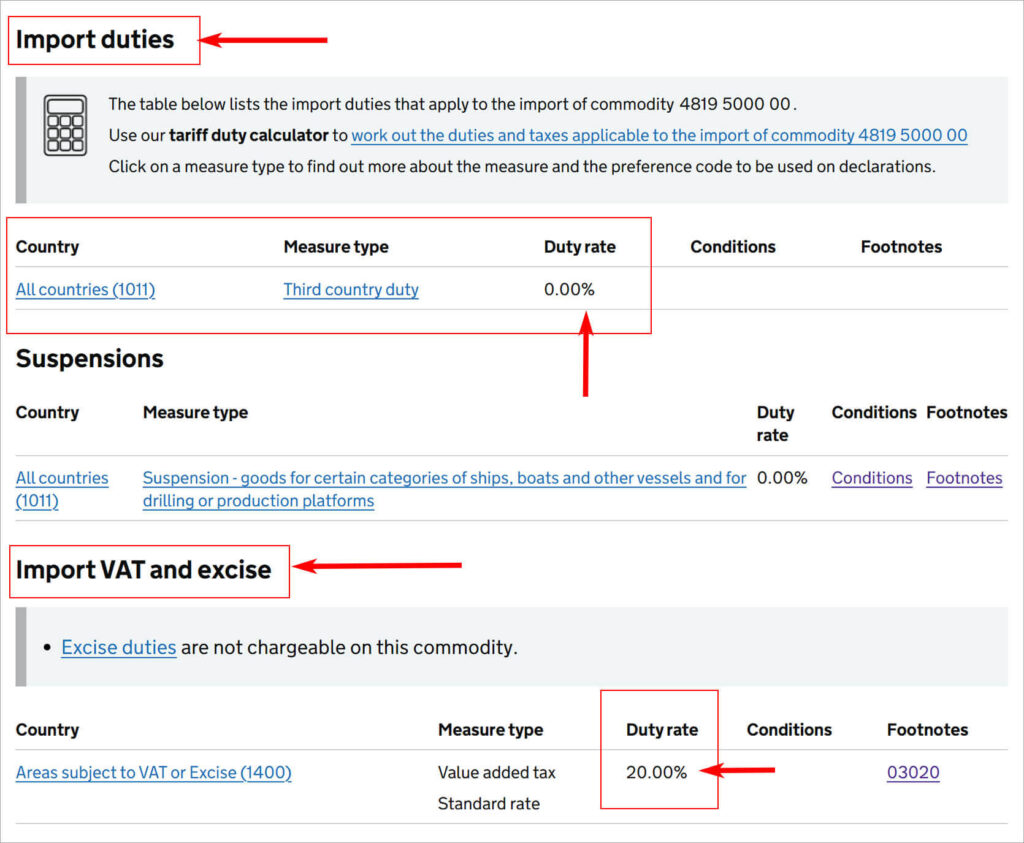Click the Import VAT and excise heading
The image size is (1024, 843).
point(143,570)
